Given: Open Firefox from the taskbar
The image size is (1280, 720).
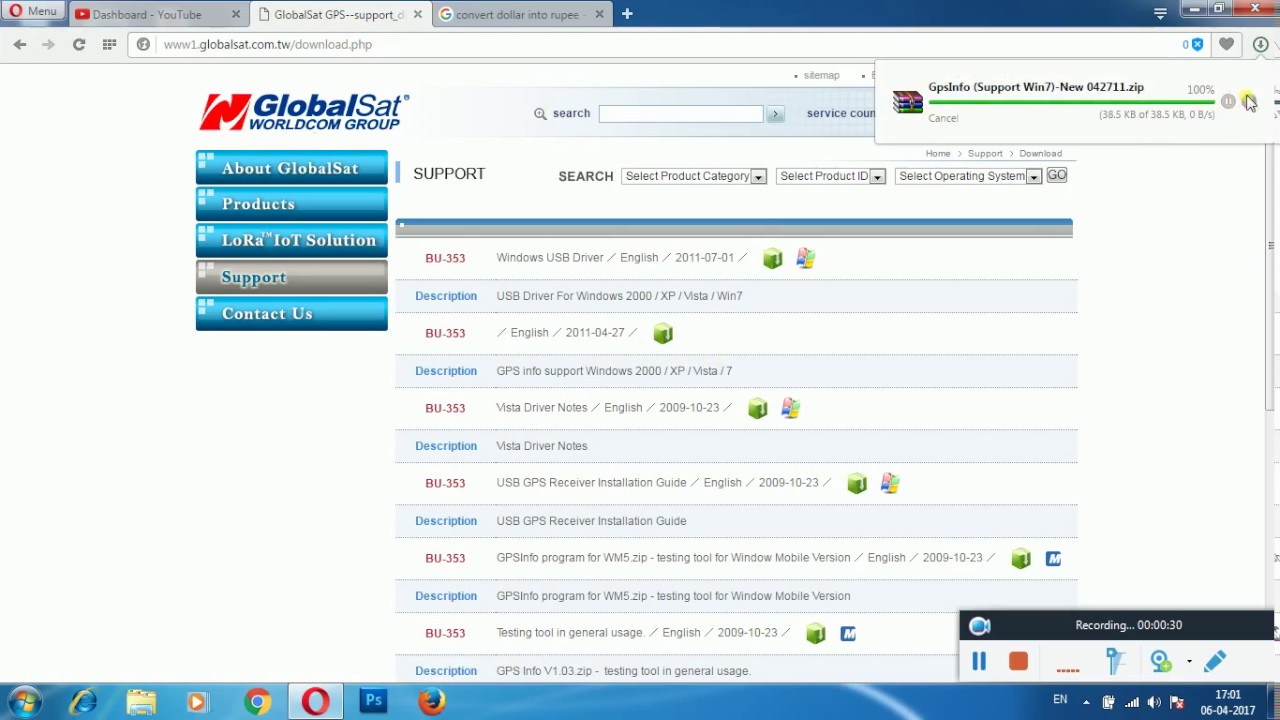Looking at the screenshot, I should pyautogui.click(x=432, y=702).
